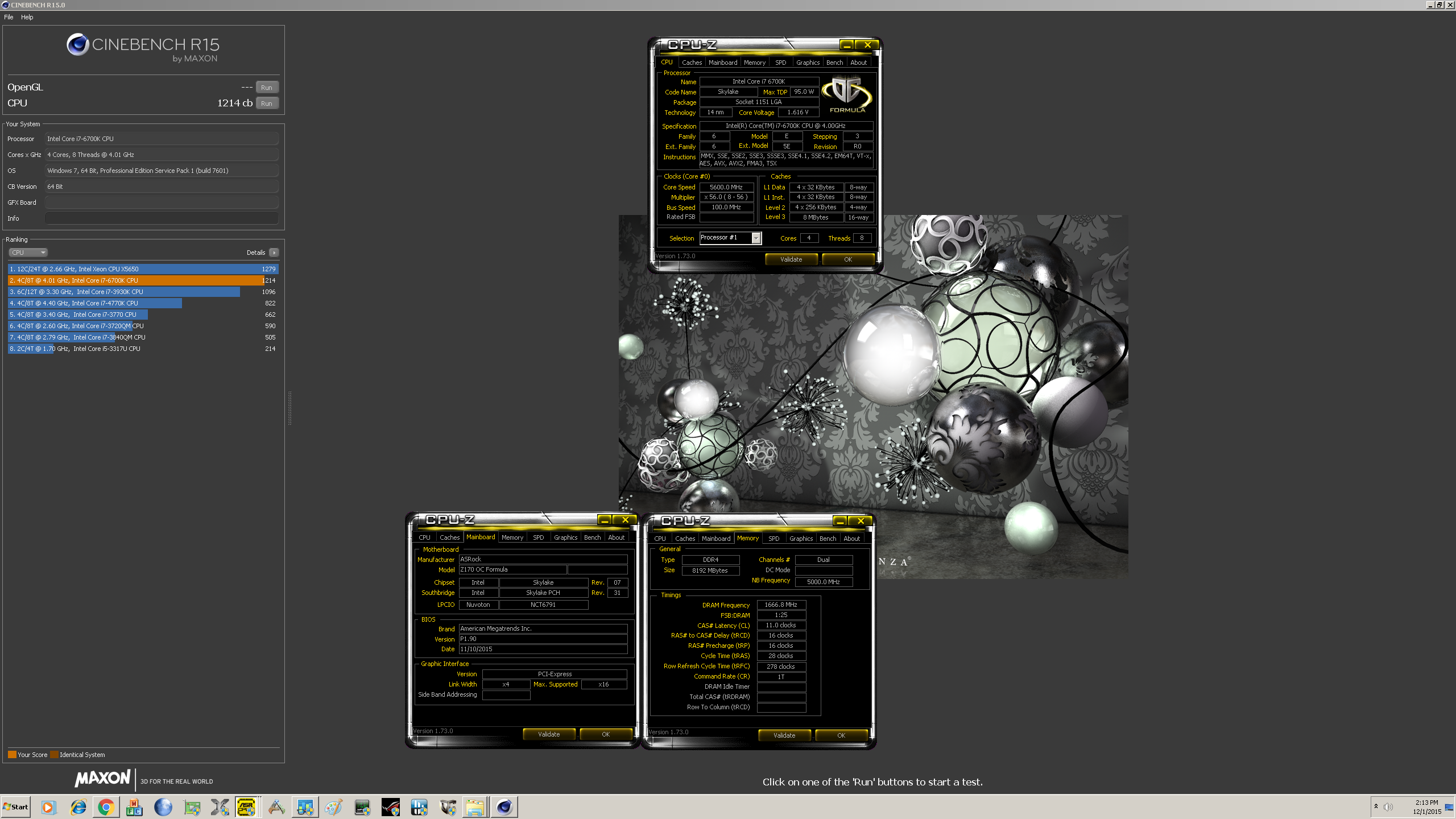Screen dimensions: 1456x819
Task: Open the silver X app icon in taskbar
Action: point(220,806)
